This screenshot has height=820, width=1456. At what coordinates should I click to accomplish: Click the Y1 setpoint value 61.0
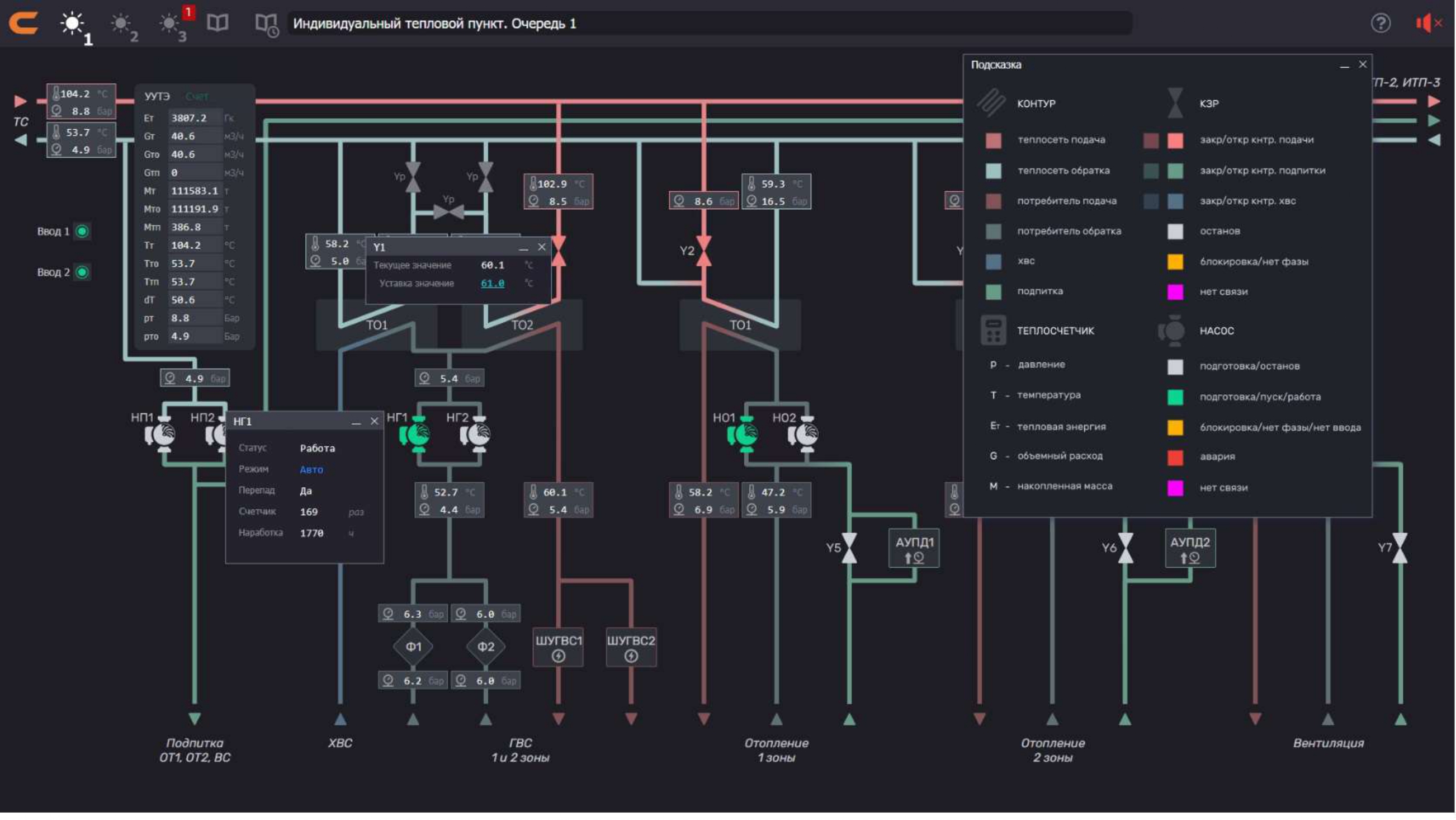(x=492, y=284)
